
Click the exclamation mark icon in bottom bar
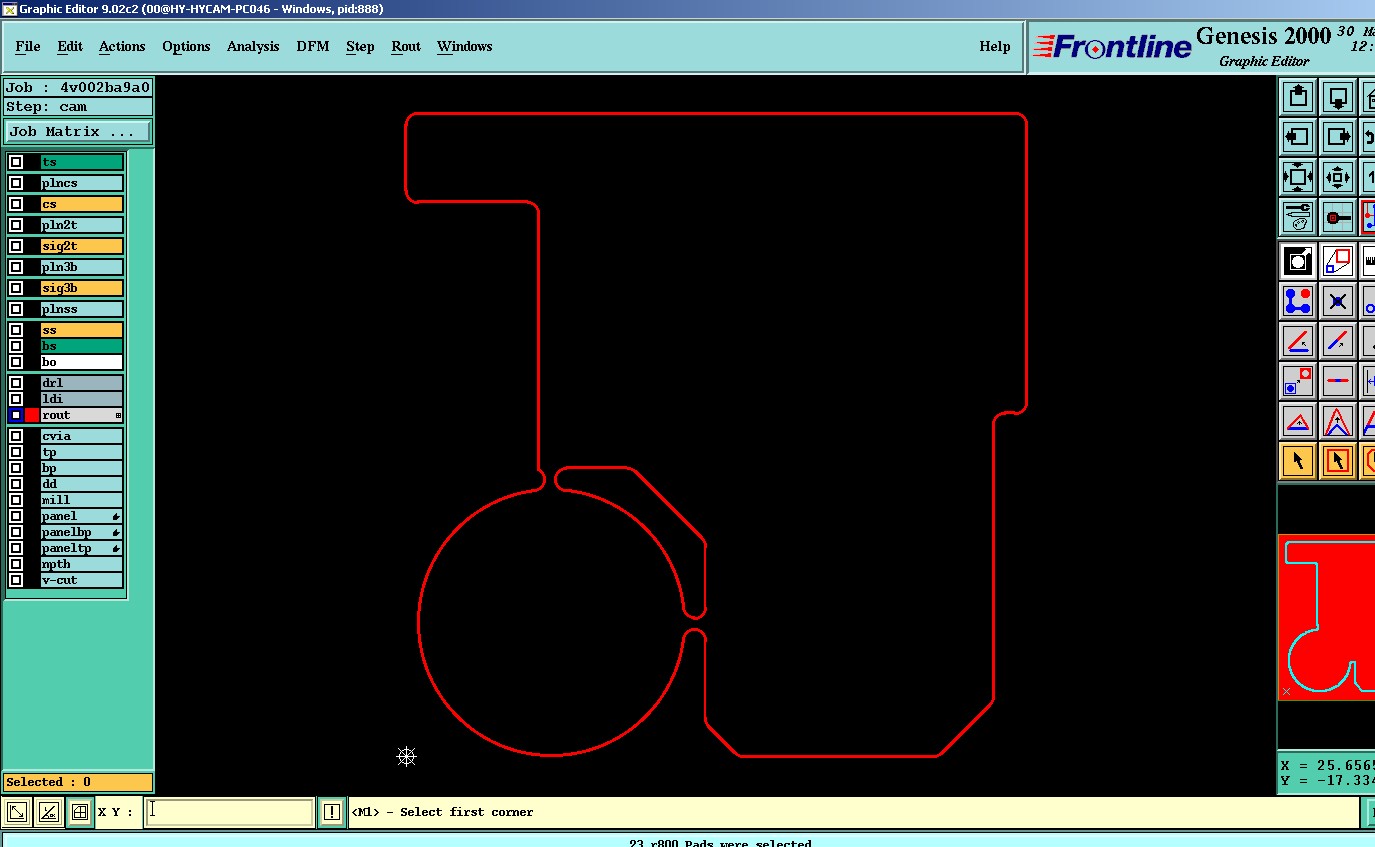pos(332,812)
